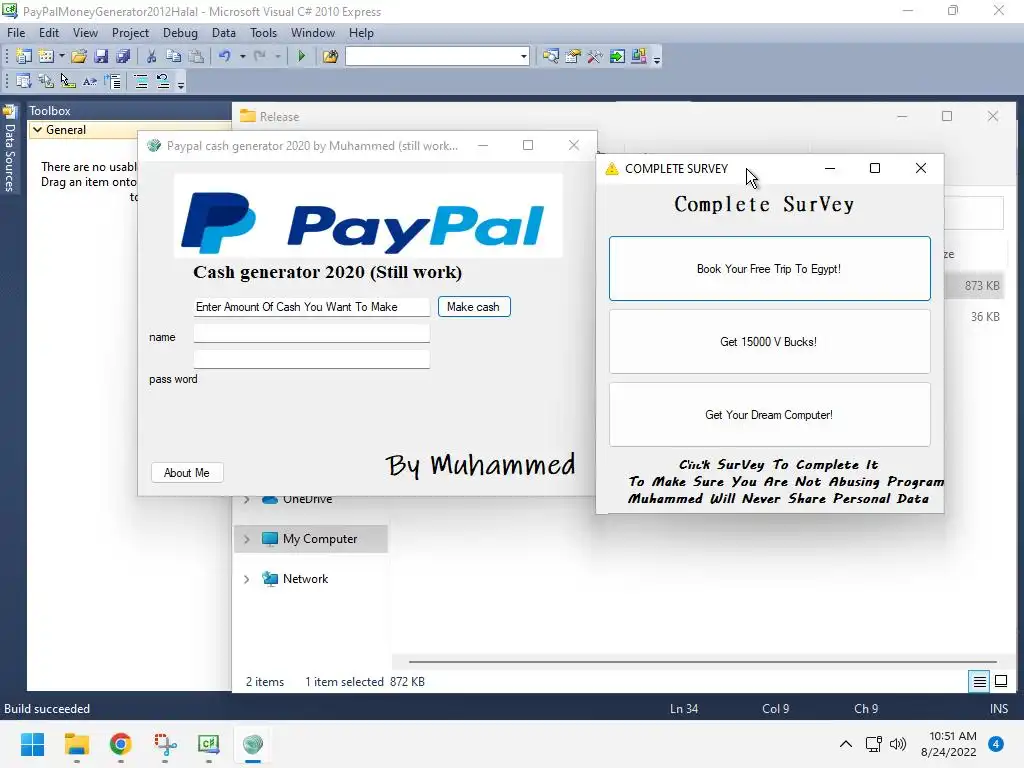Screen dimensions: 1024x768
Task: Open the Tools menu
Action: click(x=263, y=33)
